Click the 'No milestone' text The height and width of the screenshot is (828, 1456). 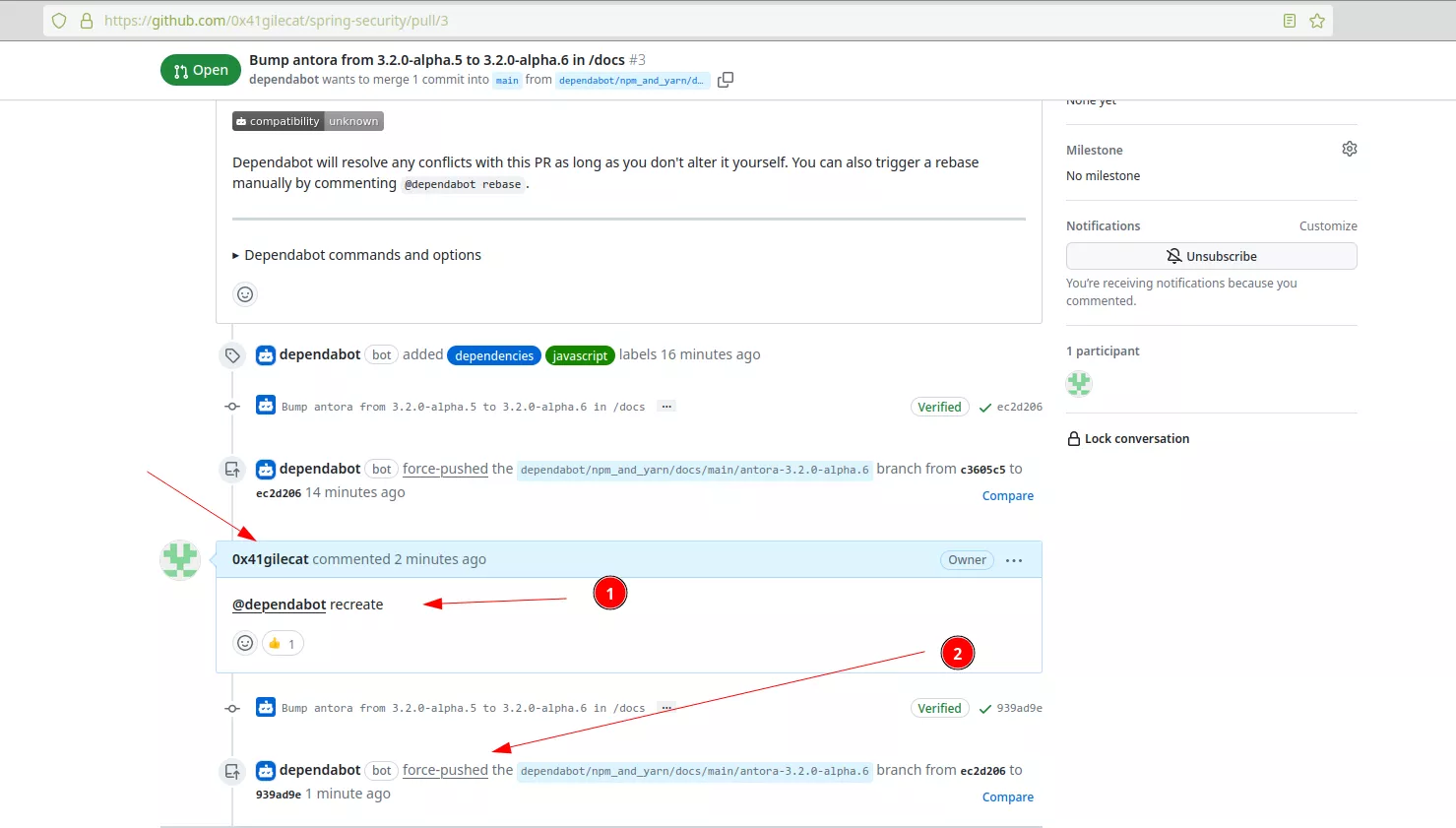(1103, 176)
